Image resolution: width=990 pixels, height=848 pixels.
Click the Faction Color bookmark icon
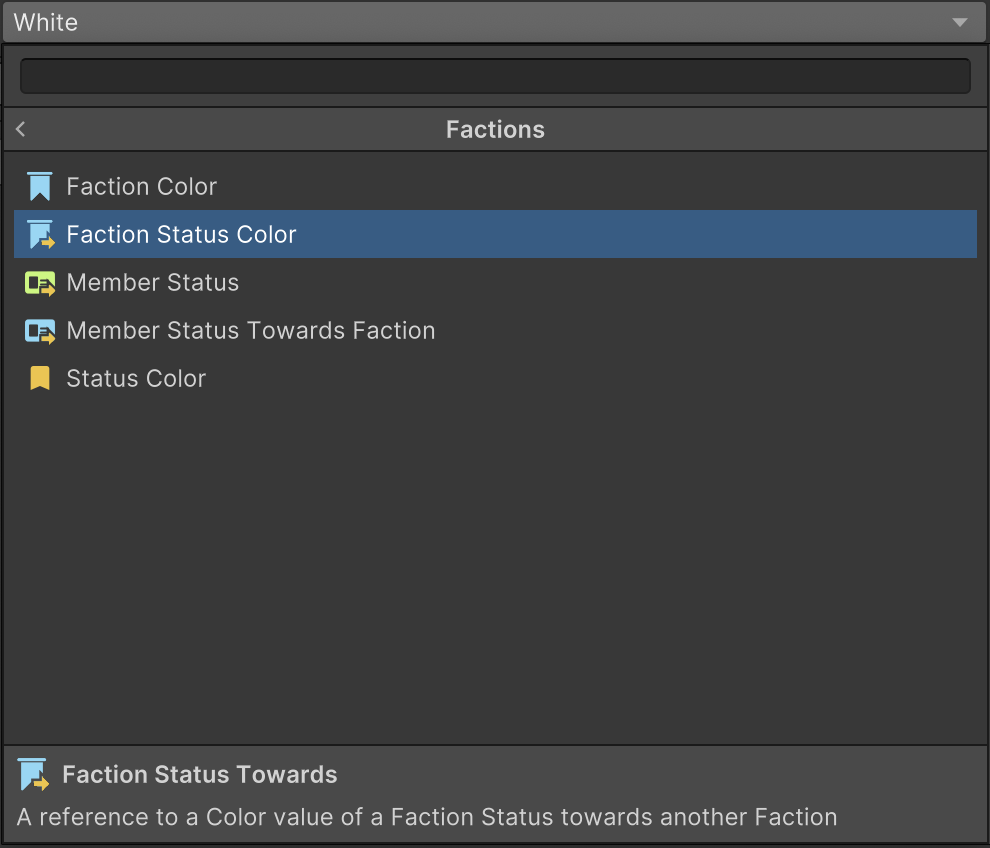tap(40, 186)
